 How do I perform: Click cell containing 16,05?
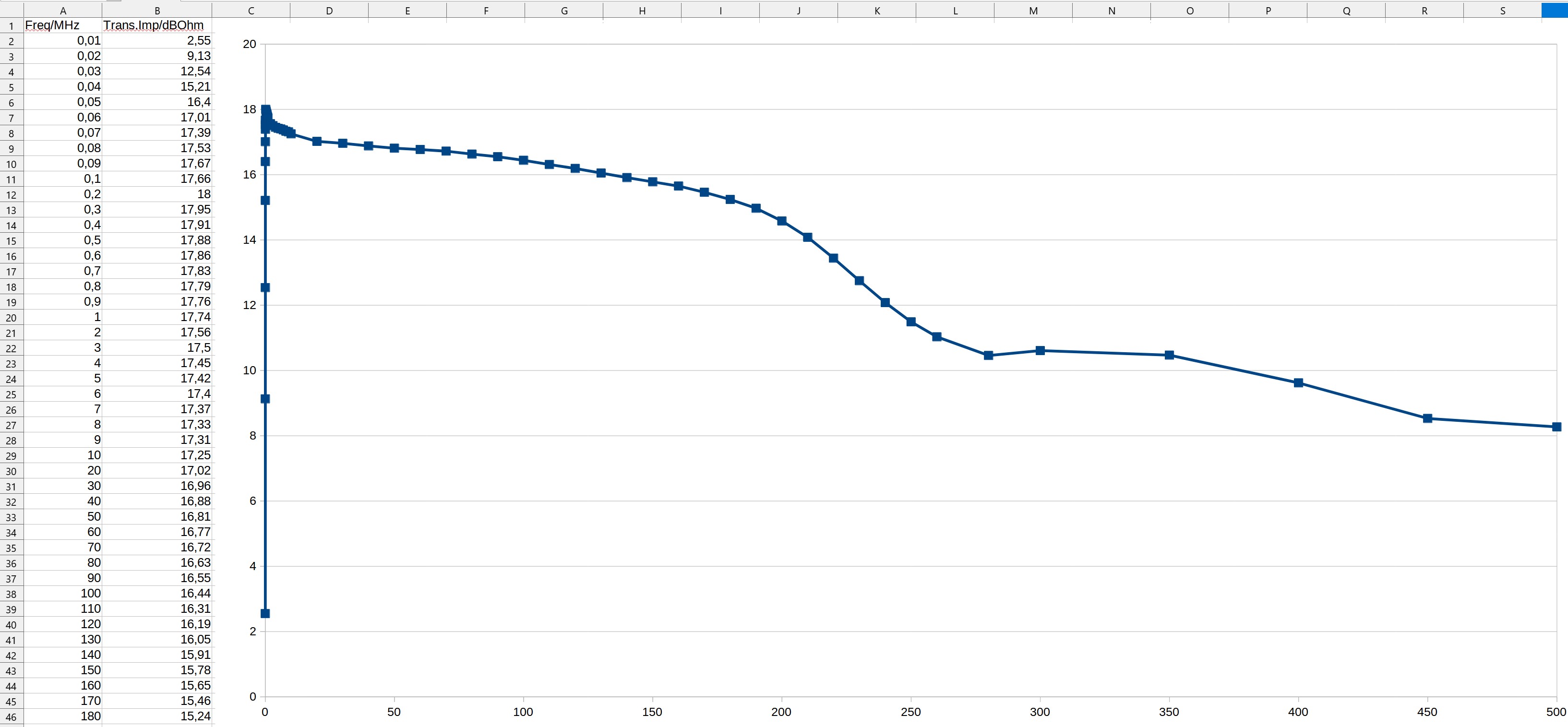click(157, 639)
